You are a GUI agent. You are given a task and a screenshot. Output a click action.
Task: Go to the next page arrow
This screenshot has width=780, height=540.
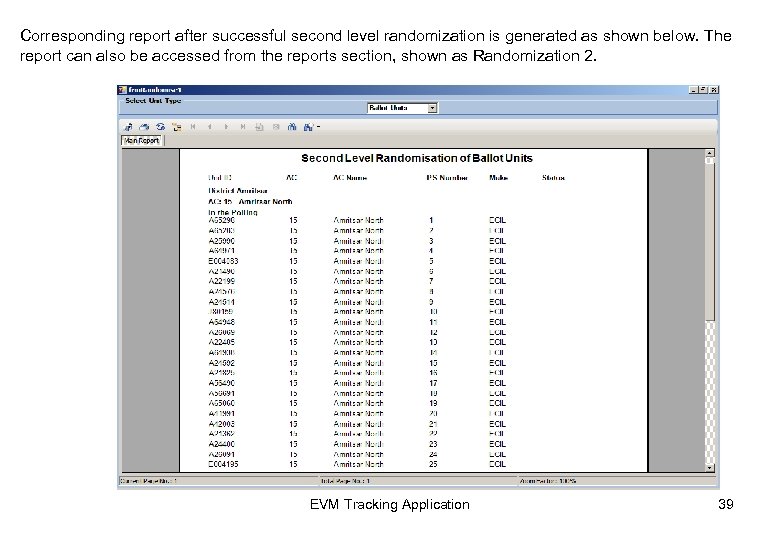pos(226,127)
